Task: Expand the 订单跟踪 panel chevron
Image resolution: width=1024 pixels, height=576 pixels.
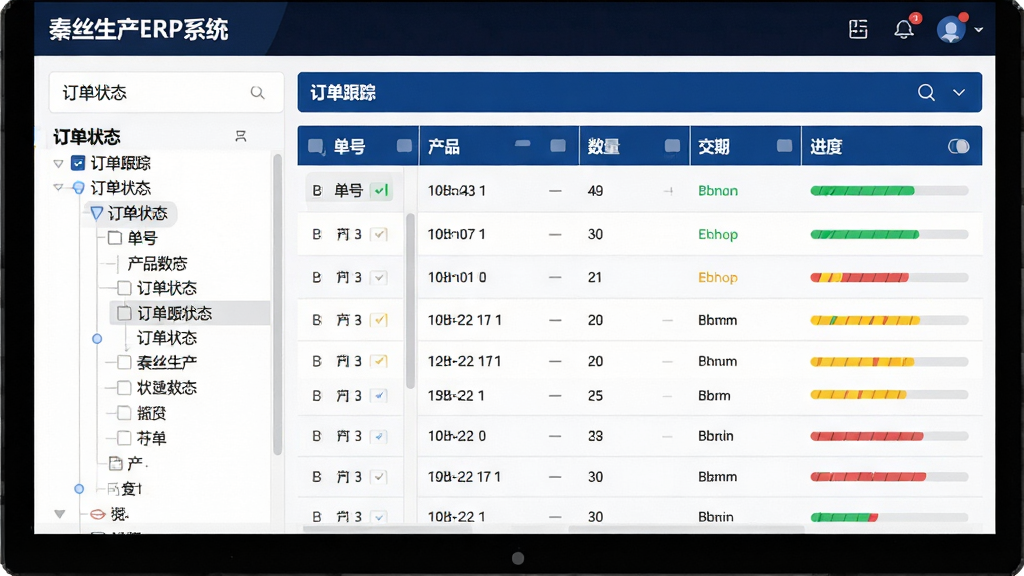Action: coord(959,93)
